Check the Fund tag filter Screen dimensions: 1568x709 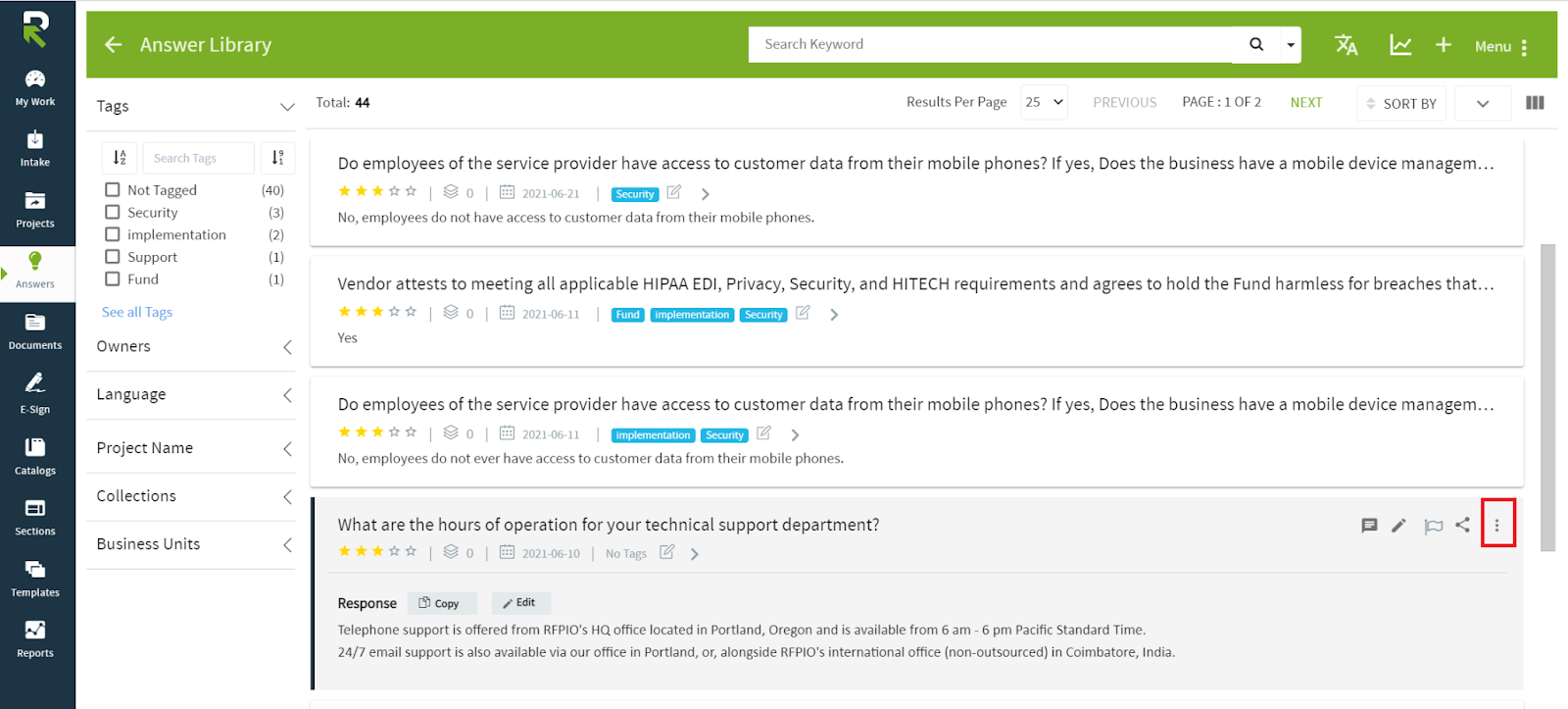tap(113, 279)
